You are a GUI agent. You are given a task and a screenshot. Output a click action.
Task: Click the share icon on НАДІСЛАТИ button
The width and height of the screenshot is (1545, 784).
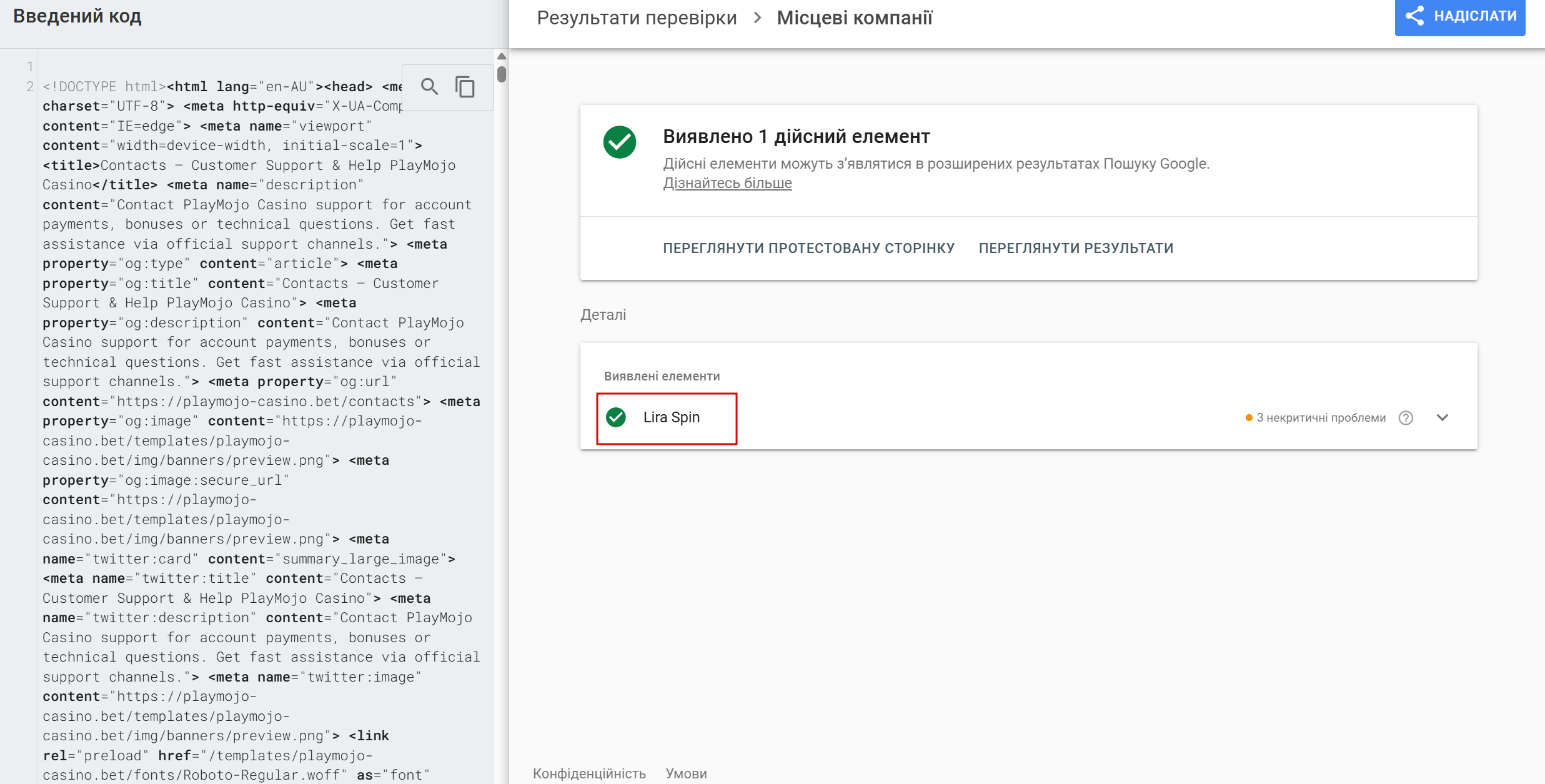(1414, 16)
